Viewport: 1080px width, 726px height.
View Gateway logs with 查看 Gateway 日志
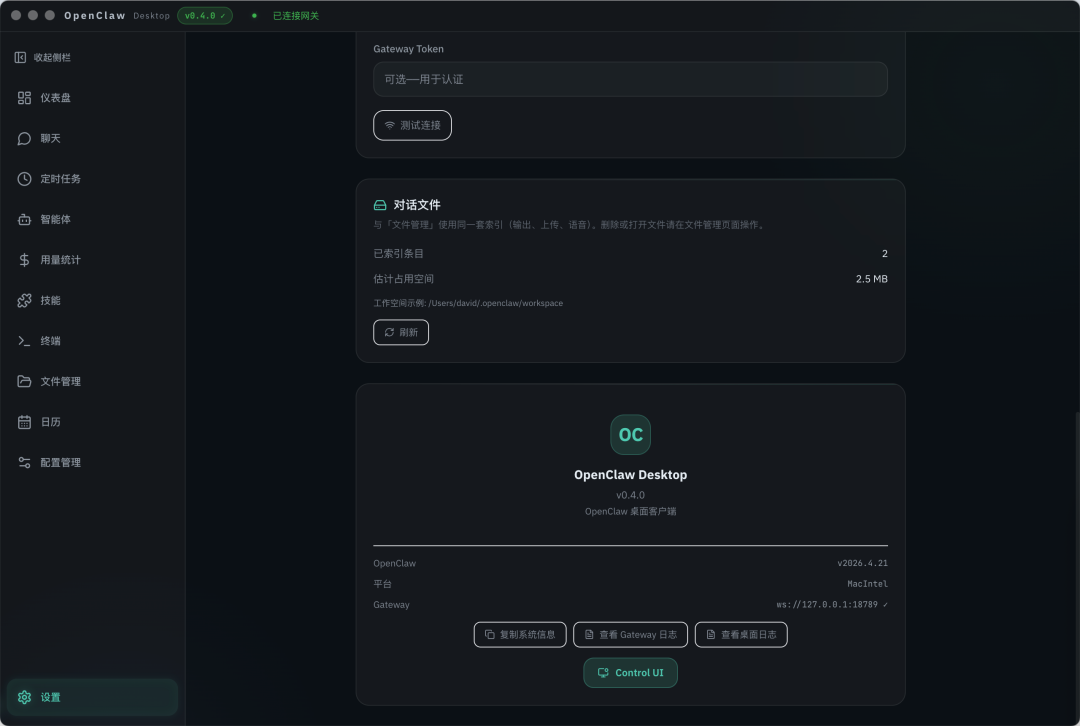tap(630, 634)
